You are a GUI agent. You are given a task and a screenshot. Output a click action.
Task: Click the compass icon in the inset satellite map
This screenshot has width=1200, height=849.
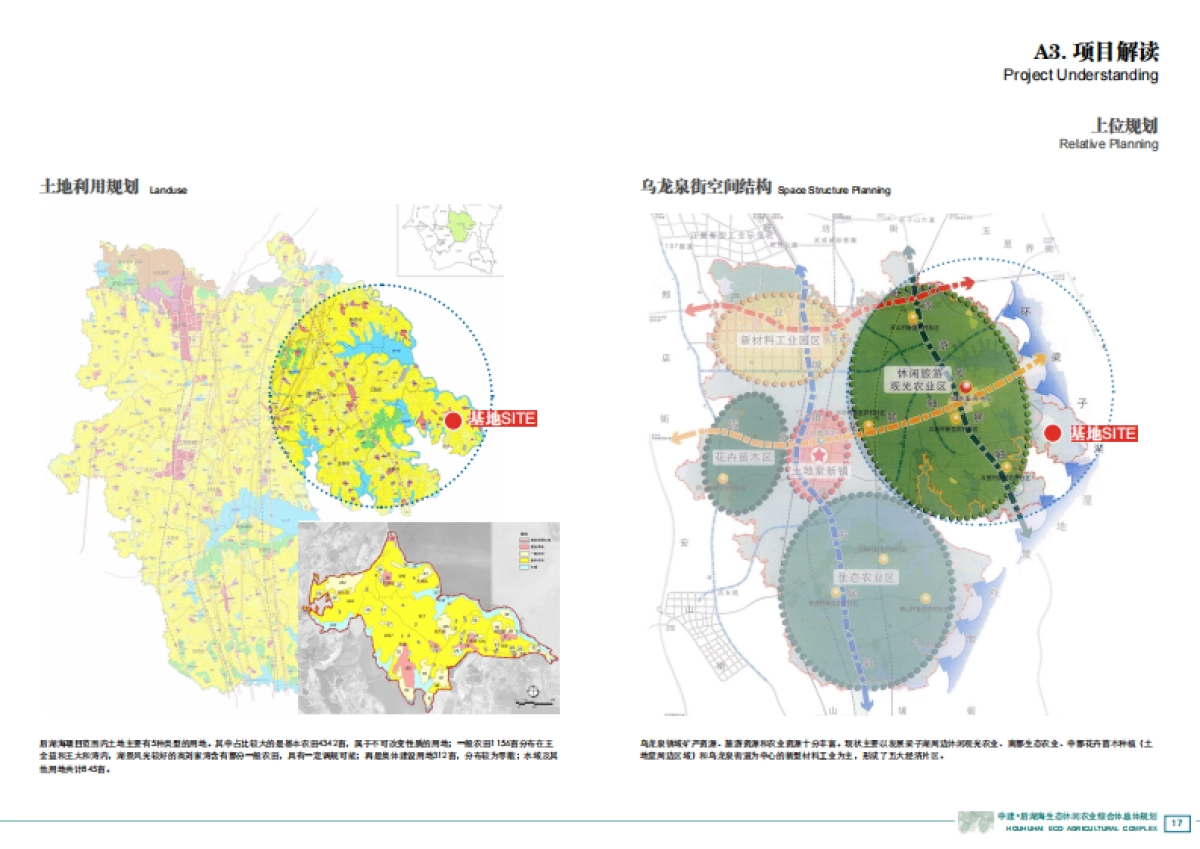532,692
